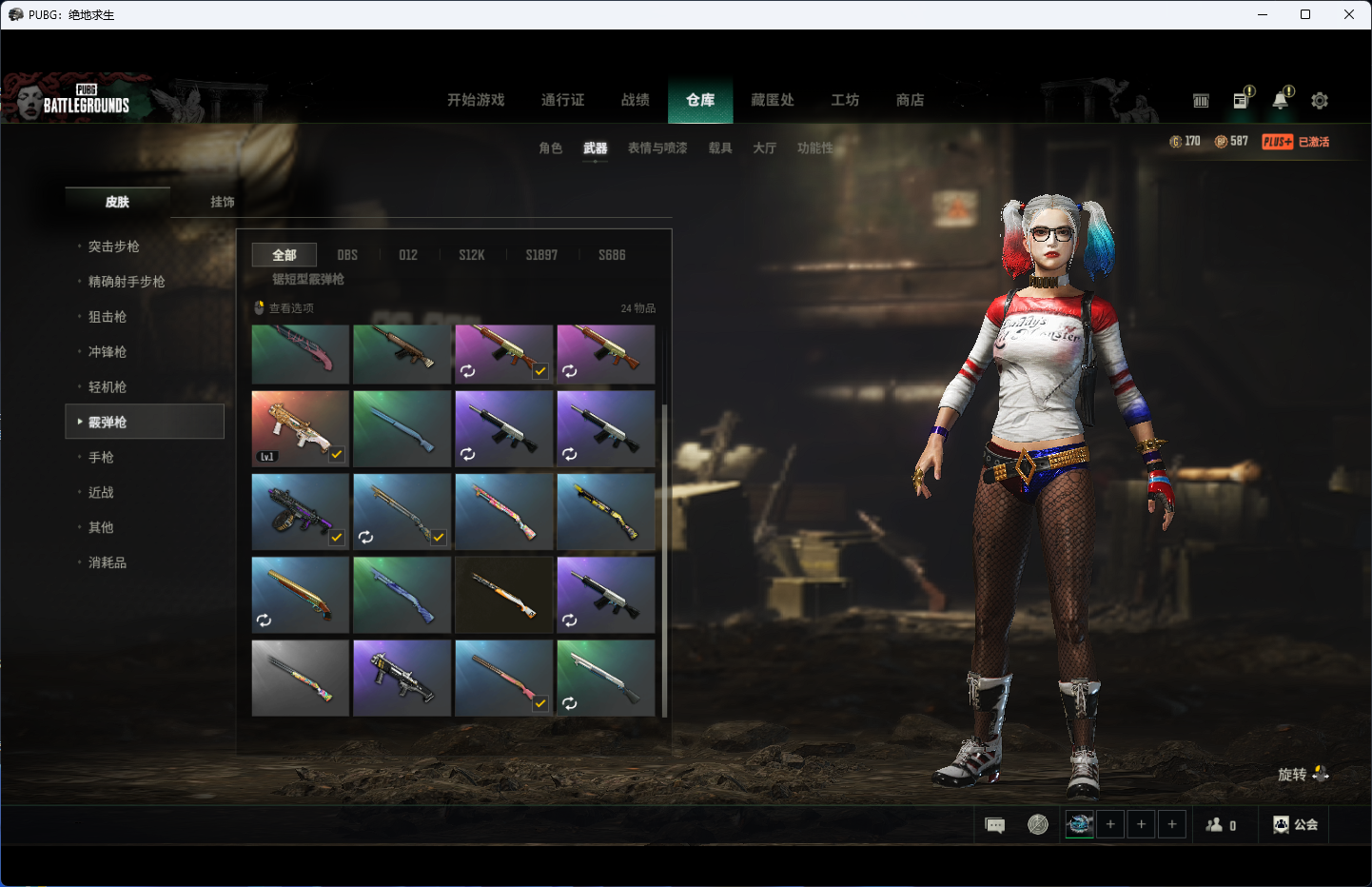Screen dimensions: 1372x887
Task: Click swap icon on grey-green shotgun skin
Action: tap(365, 538)
